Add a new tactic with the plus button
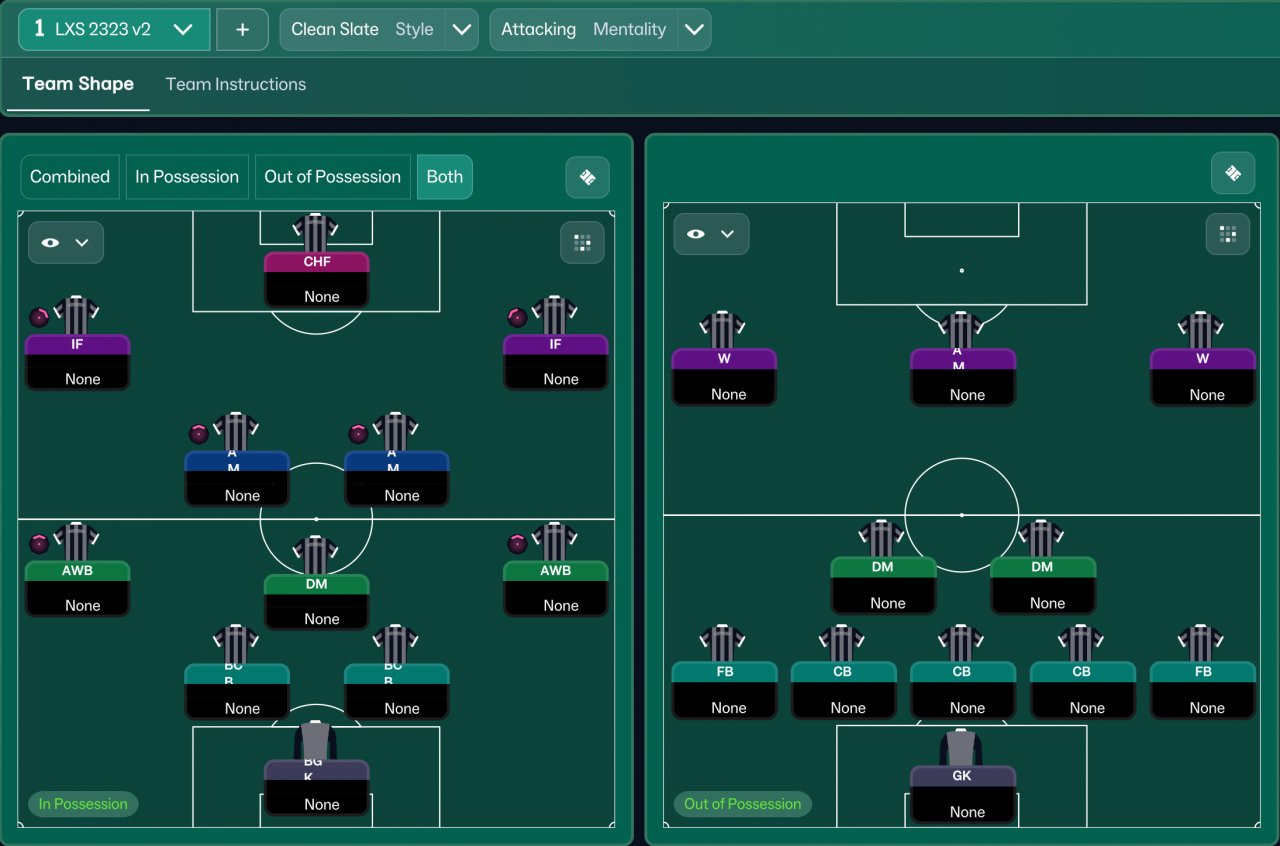The width and height of the screenshot is (1280, 846). pyautogui.click(x=242, y=29)
